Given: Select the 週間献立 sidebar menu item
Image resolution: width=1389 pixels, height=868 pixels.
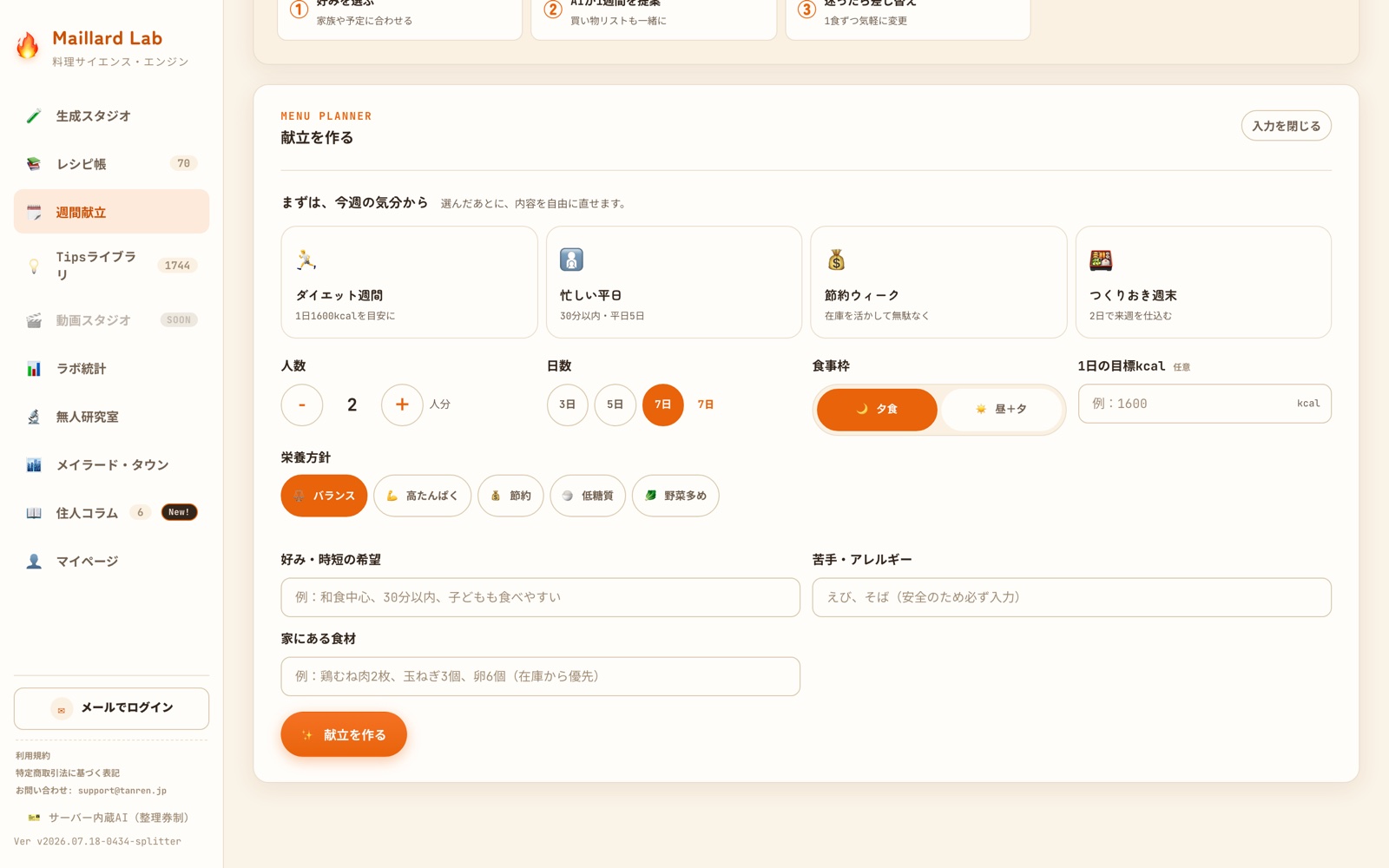Looking at the screenshot, I should [x=111, y=212].
